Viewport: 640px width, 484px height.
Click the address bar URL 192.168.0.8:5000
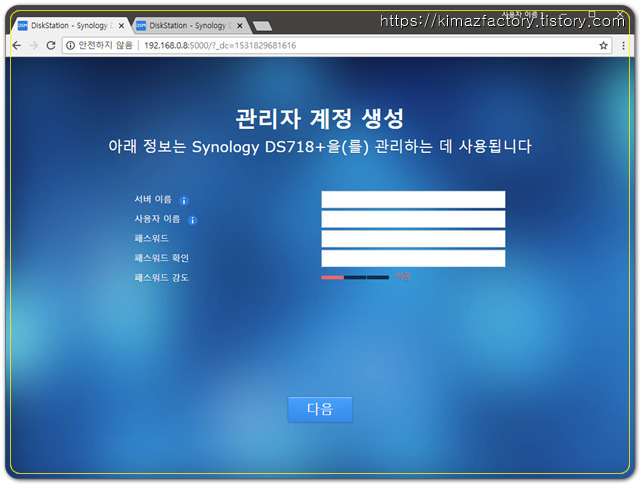pyautogui.click(x=220, y=45)
